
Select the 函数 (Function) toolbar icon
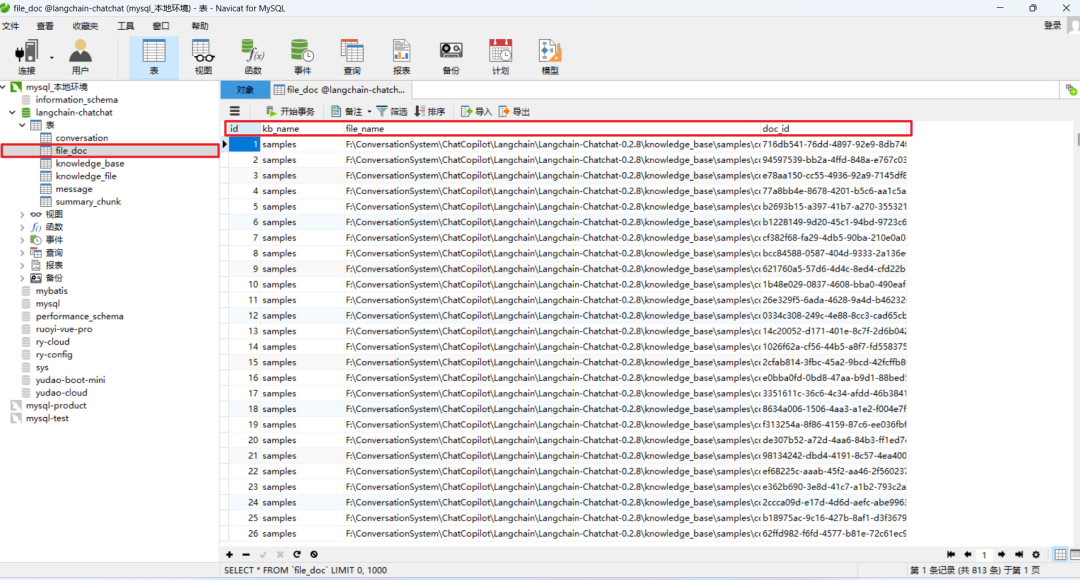(253, 57)
